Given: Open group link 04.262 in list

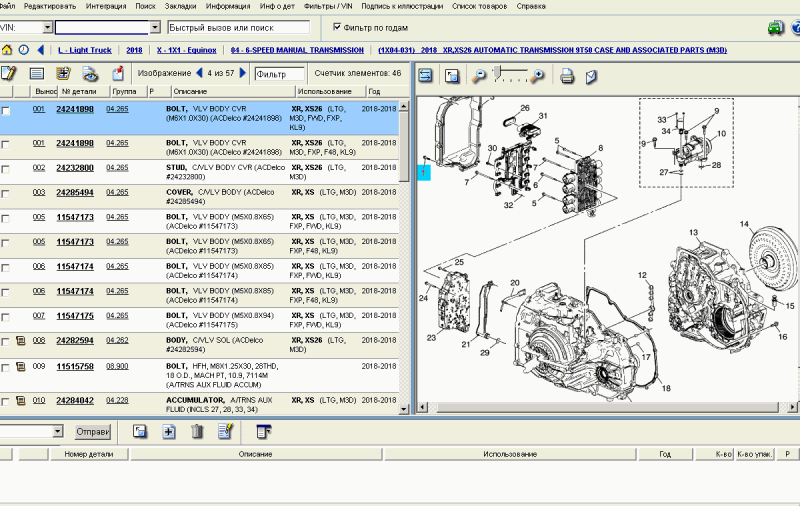Looking at the screenshot, I should point(117,340).
